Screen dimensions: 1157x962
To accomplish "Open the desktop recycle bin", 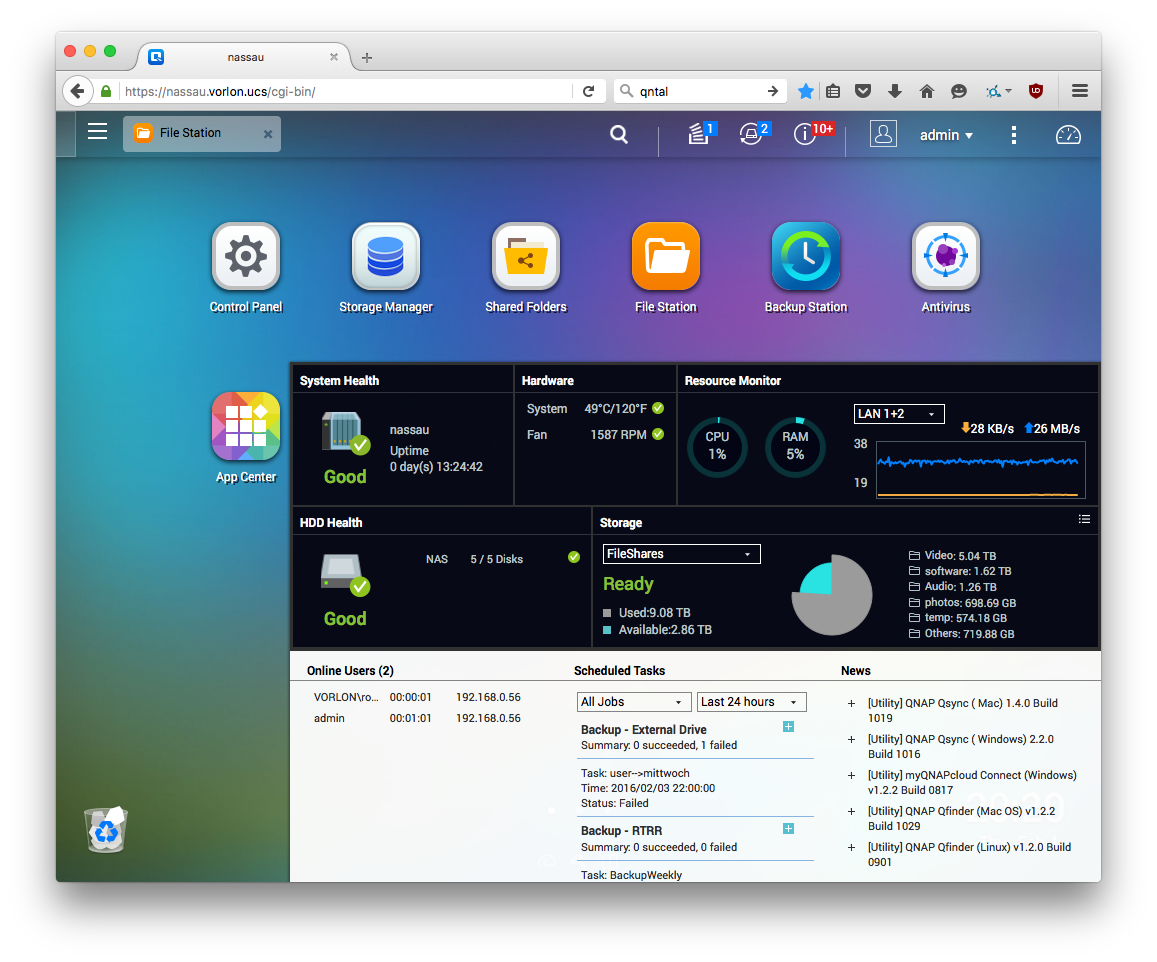I will pos(106,829).
